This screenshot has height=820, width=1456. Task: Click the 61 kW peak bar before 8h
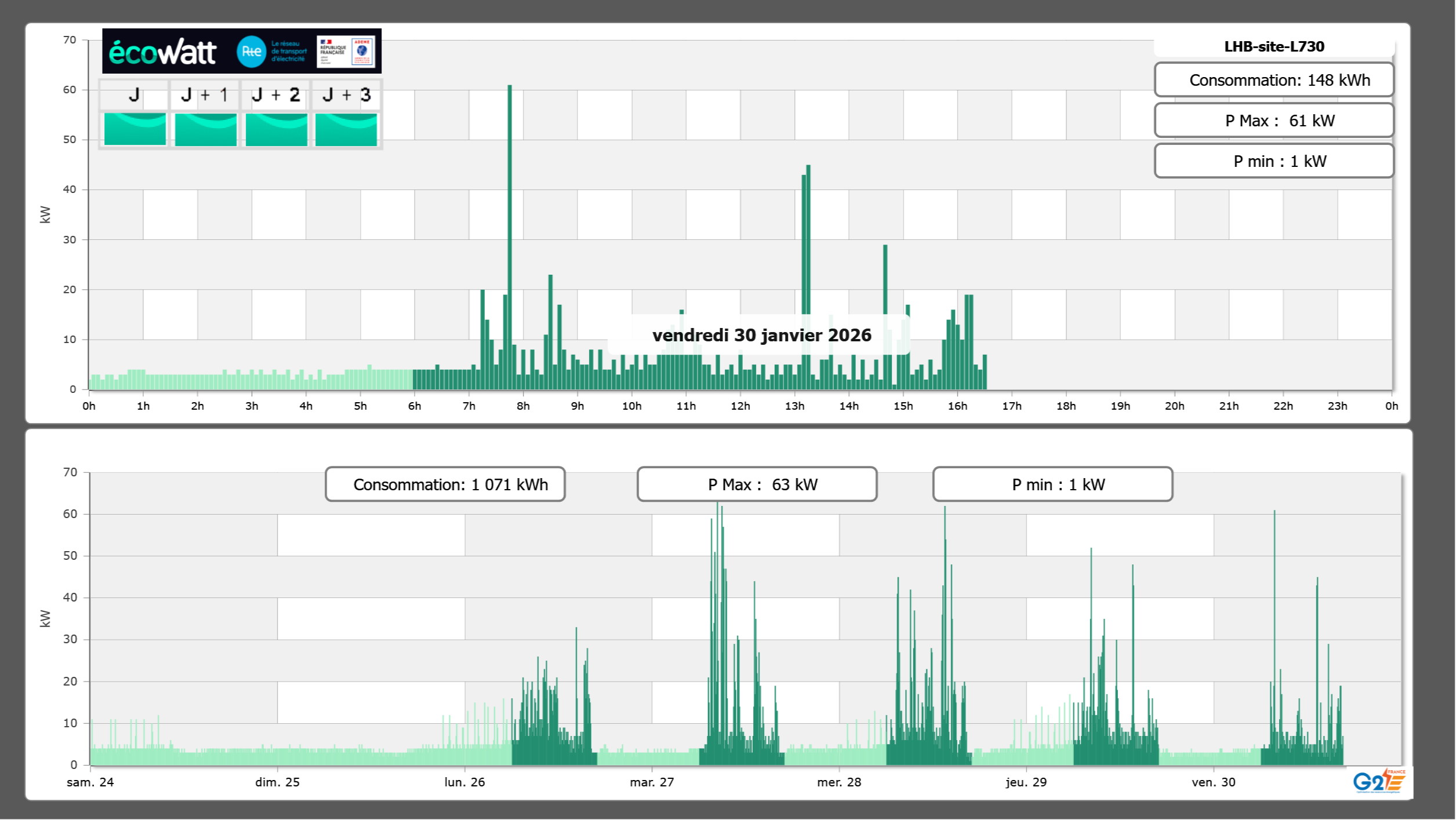[510, 232]
